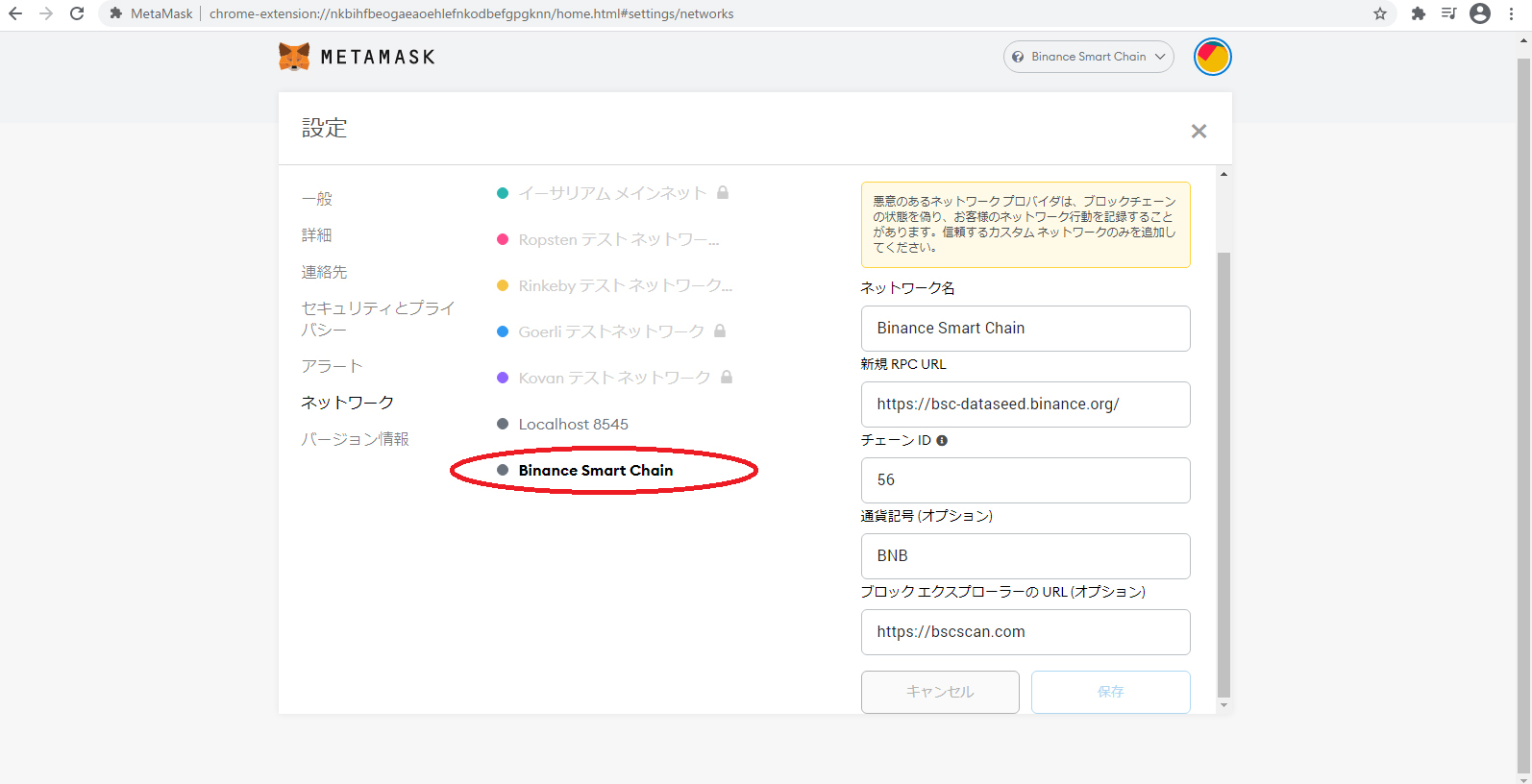Open the Binance Smart Chain network dropdown
Image resolution: width=1532 pixels, height=784 pixels.
click(x=1088, y=57)
